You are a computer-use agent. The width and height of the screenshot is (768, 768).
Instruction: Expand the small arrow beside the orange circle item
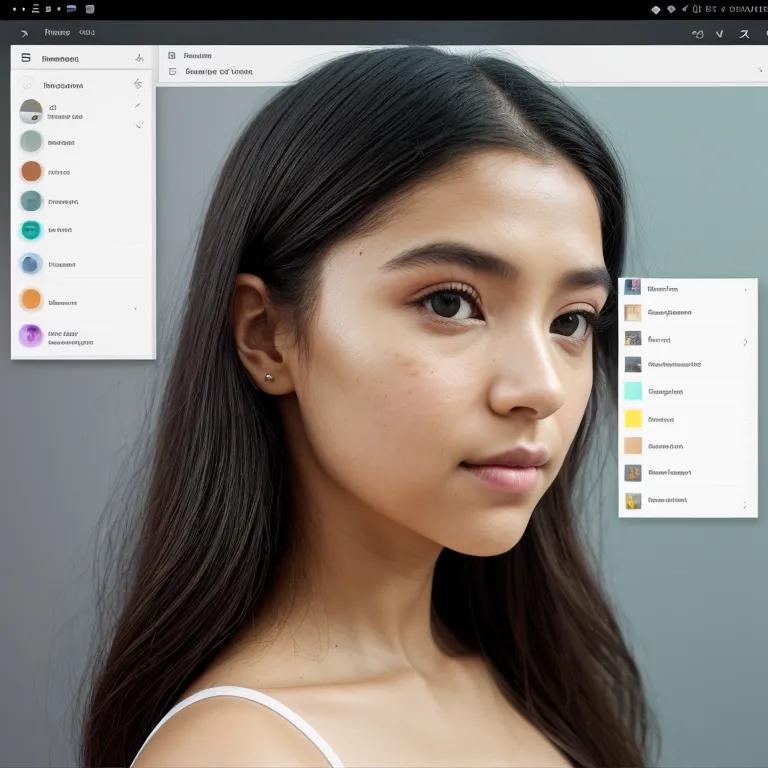[136, 308]
